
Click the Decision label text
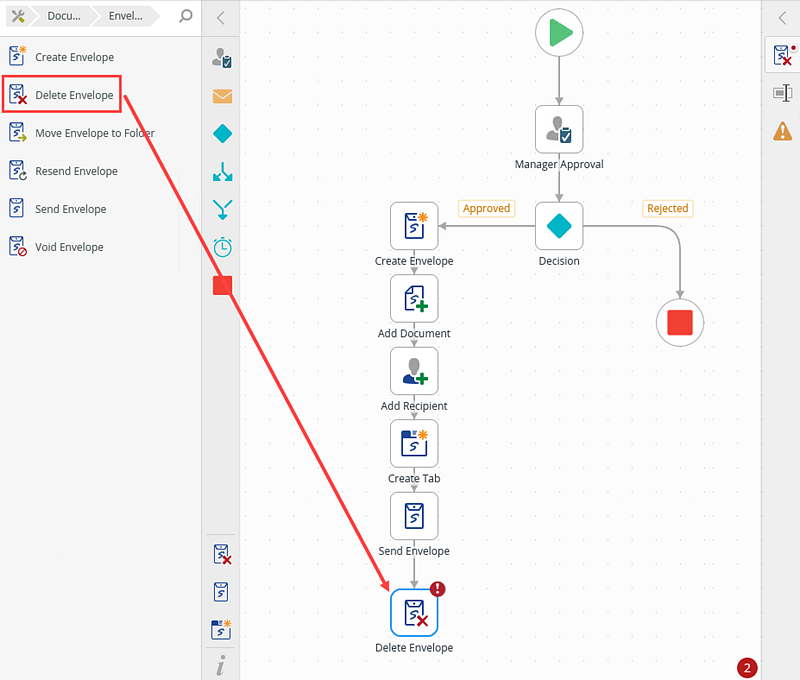pyautogui.click(x=559, y=261)
